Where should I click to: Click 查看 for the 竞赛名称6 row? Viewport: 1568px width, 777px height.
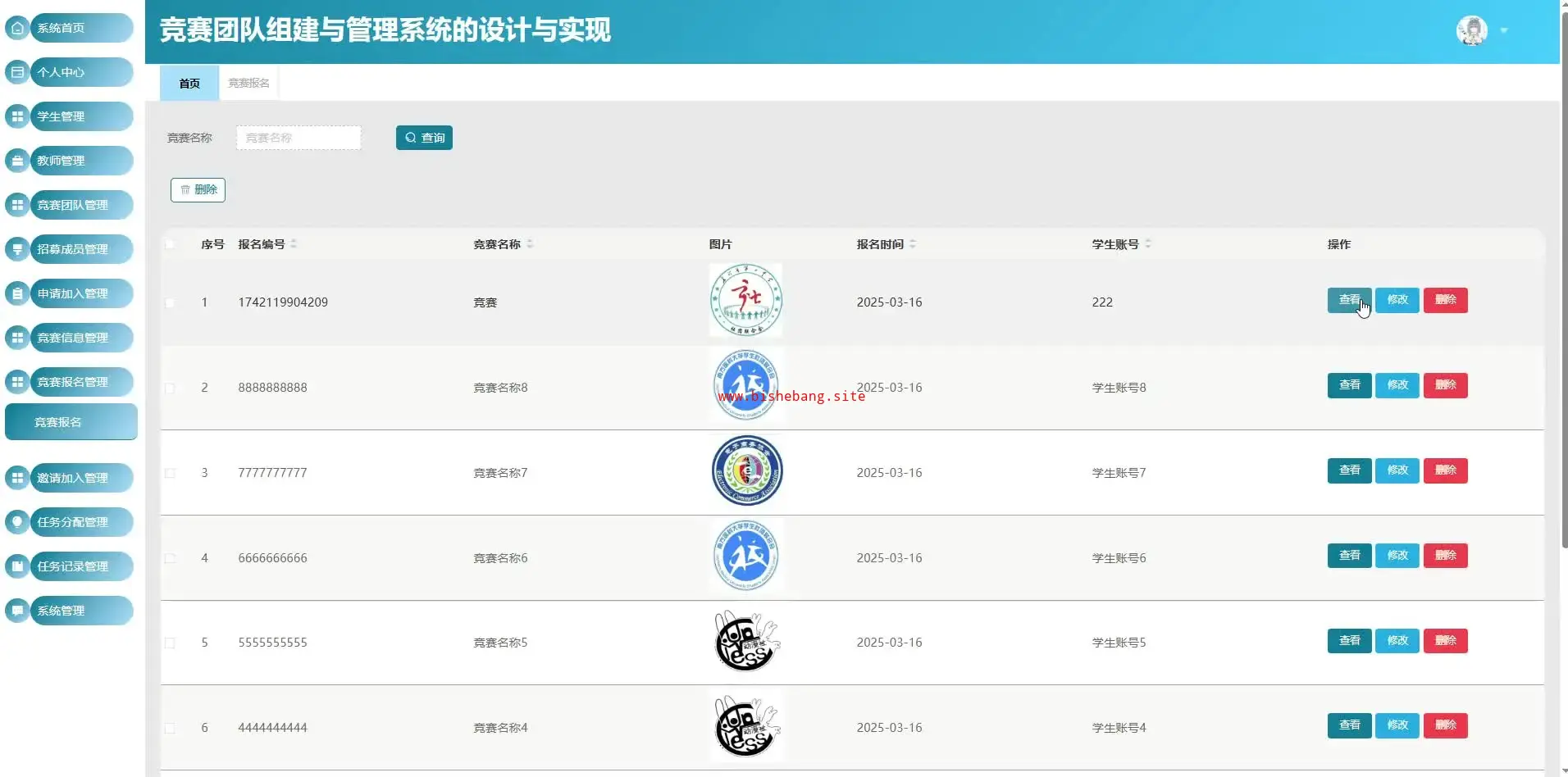(x=1350, y=556)
